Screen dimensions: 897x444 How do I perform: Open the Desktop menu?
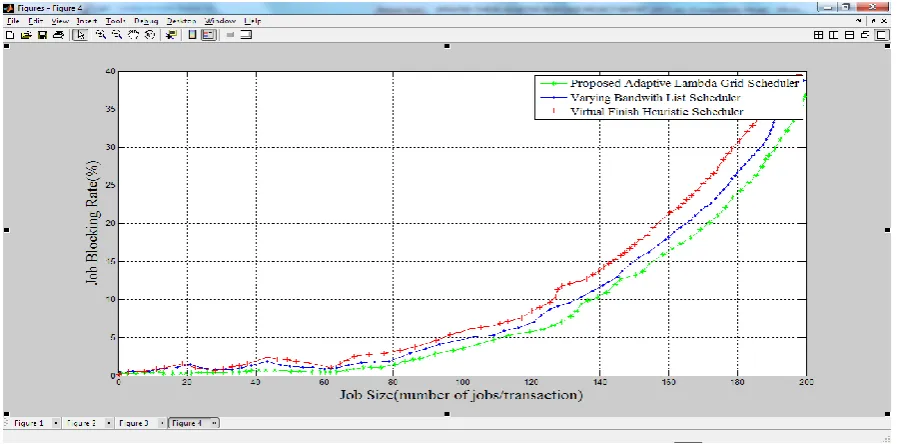[181, 21]
